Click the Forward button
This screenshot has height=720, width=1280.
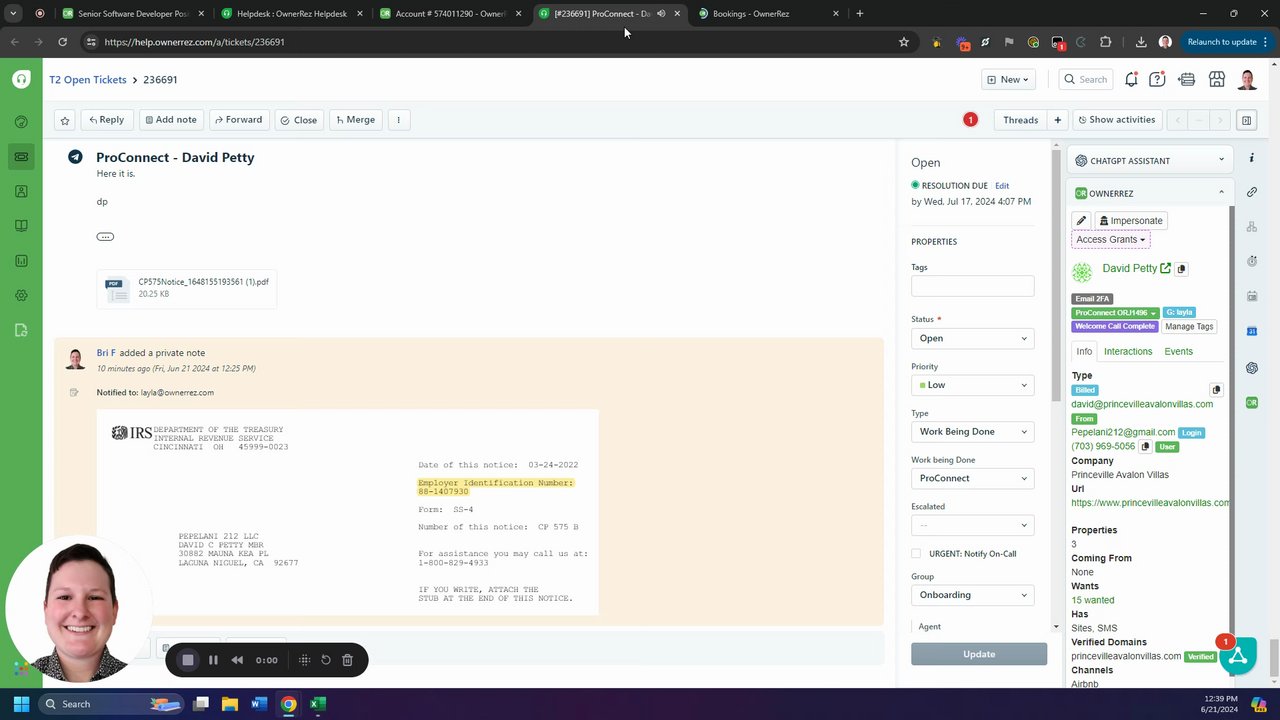click(238, 120)
